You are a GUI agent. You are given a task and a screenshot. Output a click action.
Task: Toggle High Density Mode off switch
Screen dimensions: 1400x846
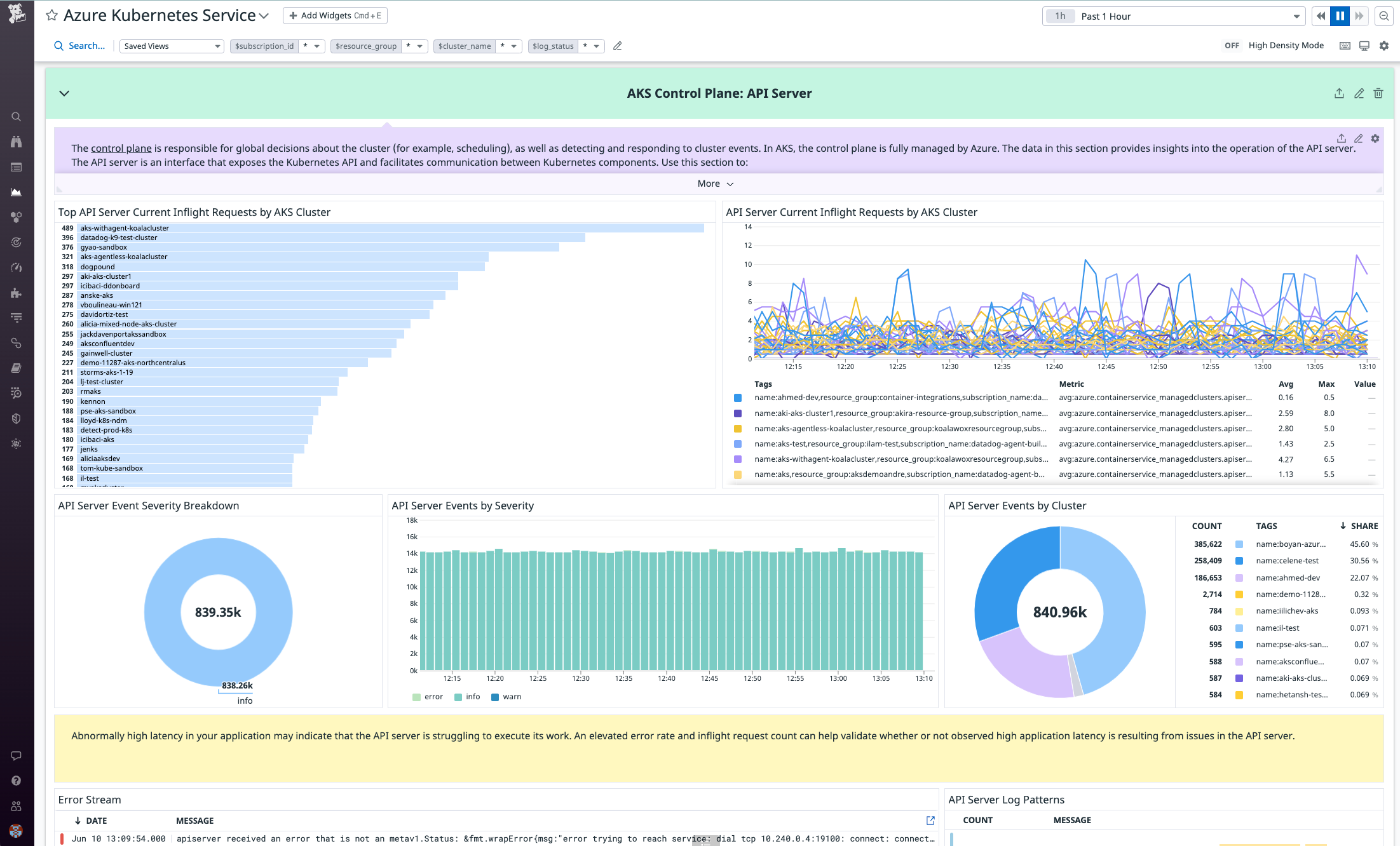tap(1232, 45)
